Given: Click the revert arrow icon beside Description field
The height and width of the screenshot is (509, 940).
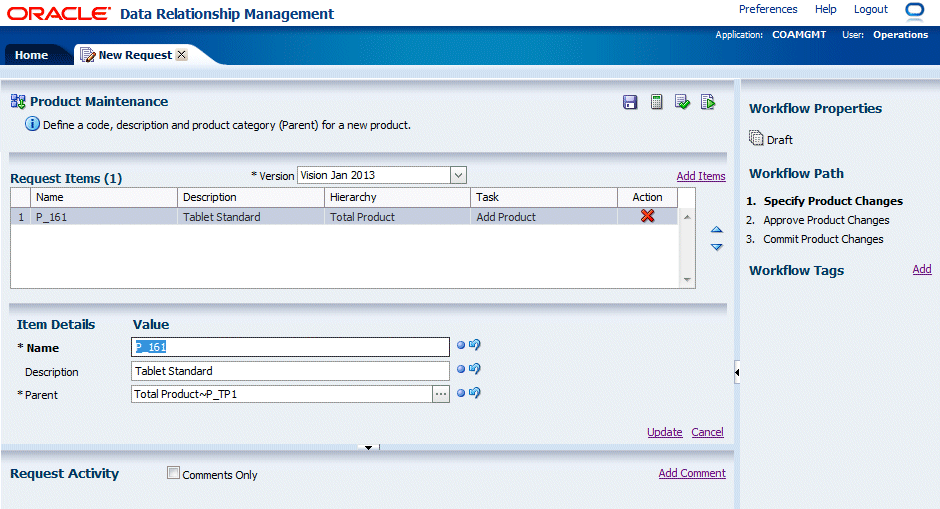Looking at the screenshot, I should pyautogui.click(x=475, y=369).
